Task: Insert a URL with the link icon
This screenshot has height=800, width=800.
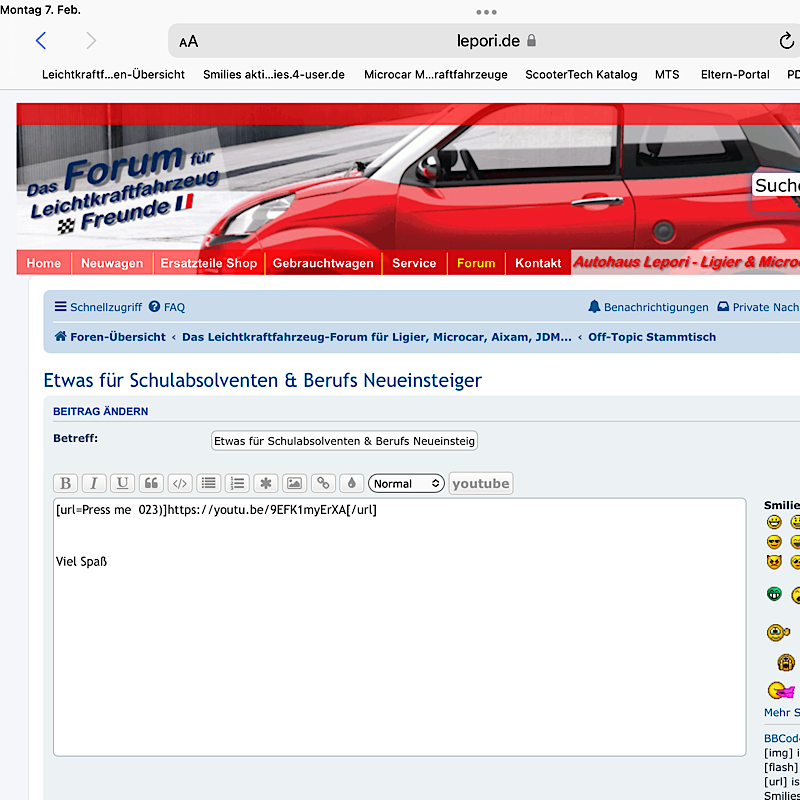Action: pos(323,483)
